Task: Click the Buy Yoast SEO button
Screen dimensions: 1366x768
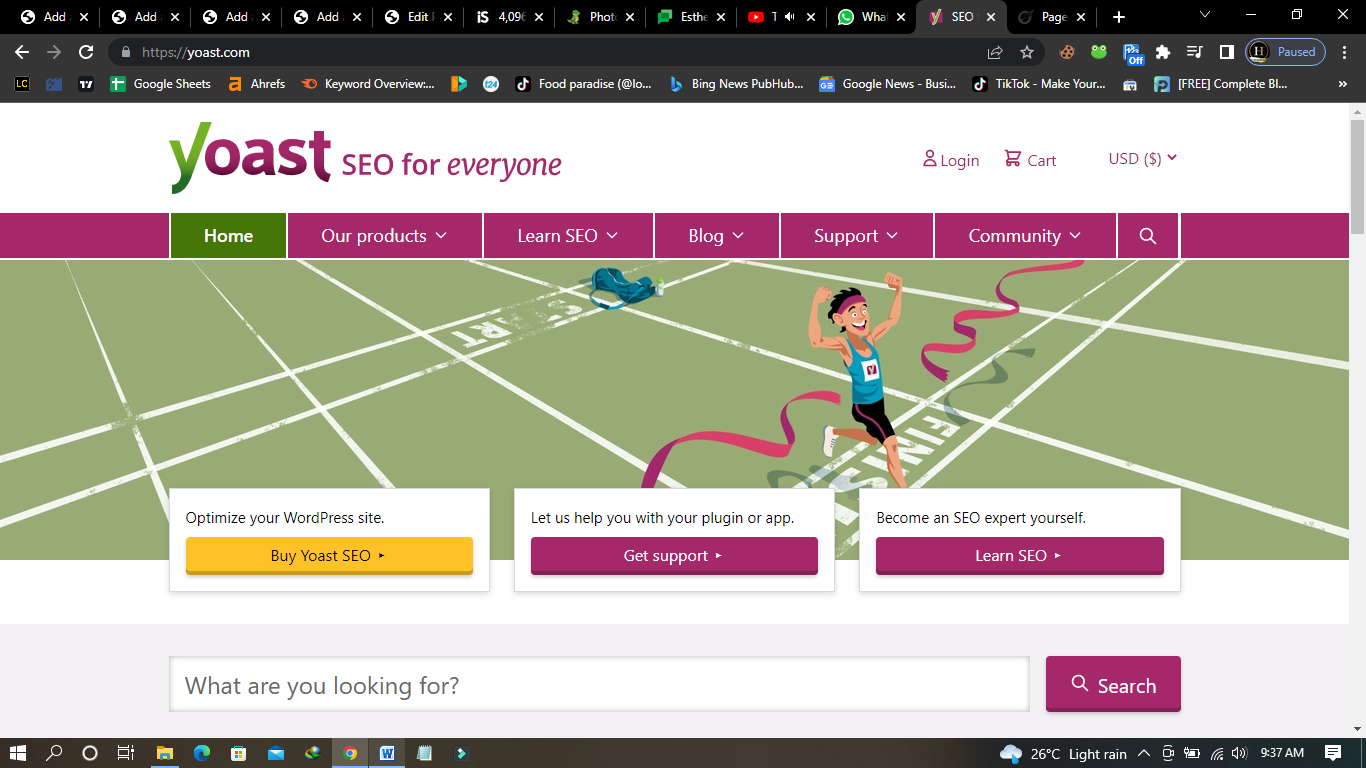Action: (x=329, y=556)
